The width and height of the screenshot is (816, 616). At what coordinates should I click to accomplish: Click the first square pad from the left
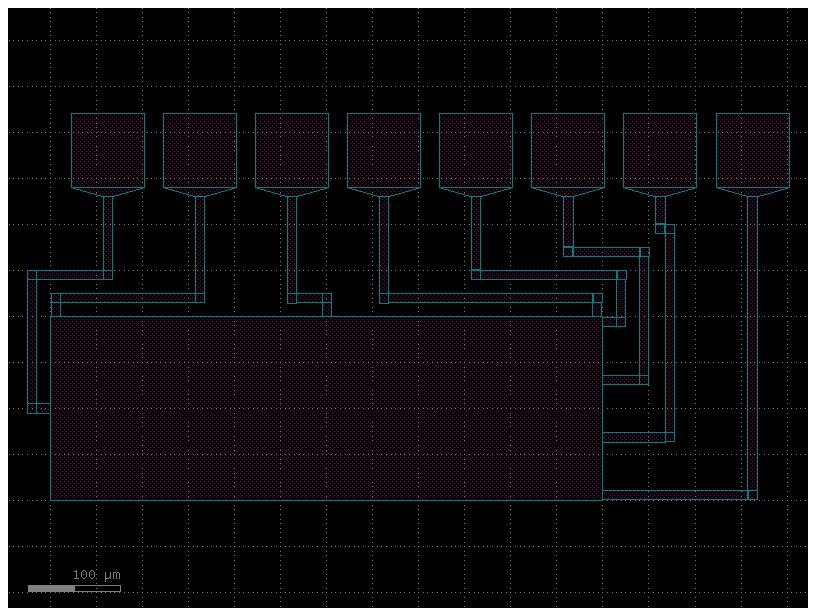coord(108,150)
